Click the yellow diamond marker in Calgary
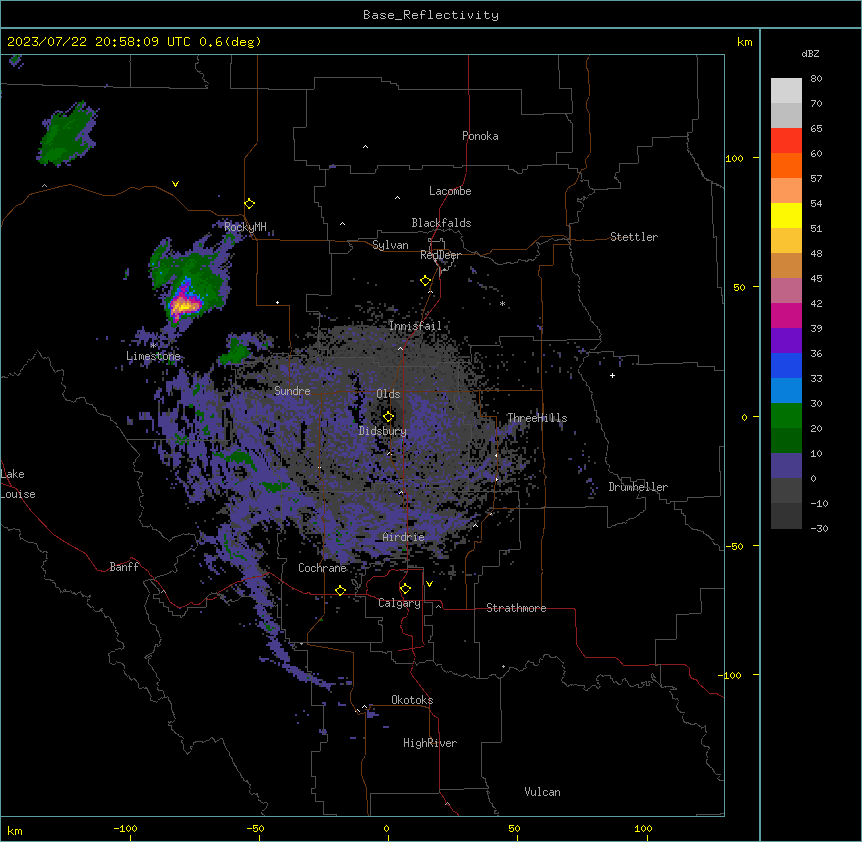 point(405,589)
